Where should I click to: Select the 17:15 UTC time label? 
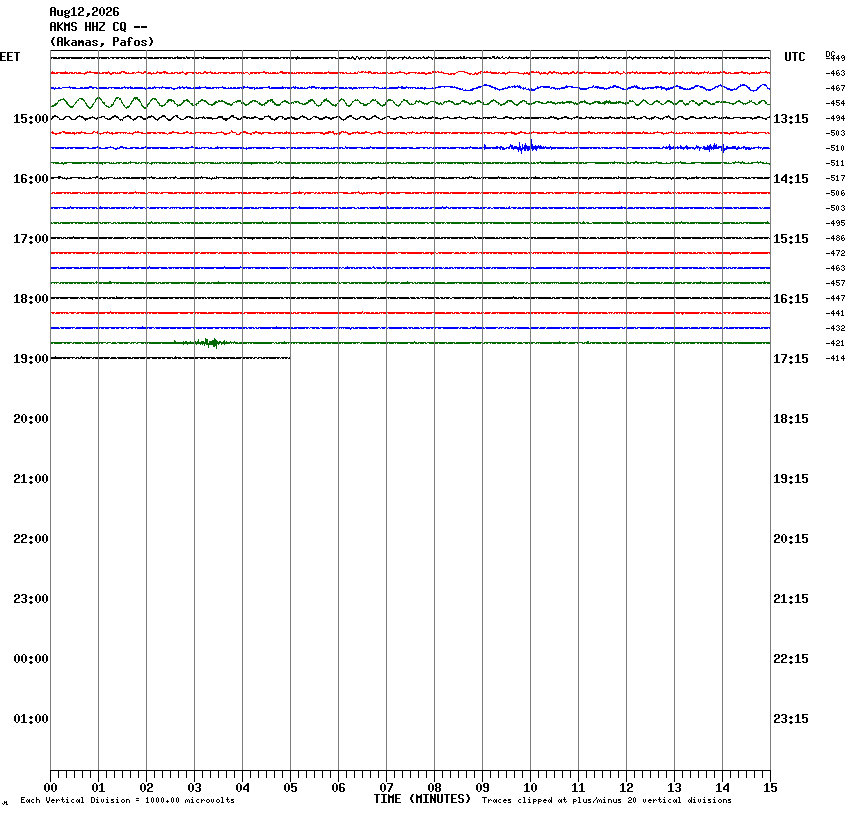[790, 359]
